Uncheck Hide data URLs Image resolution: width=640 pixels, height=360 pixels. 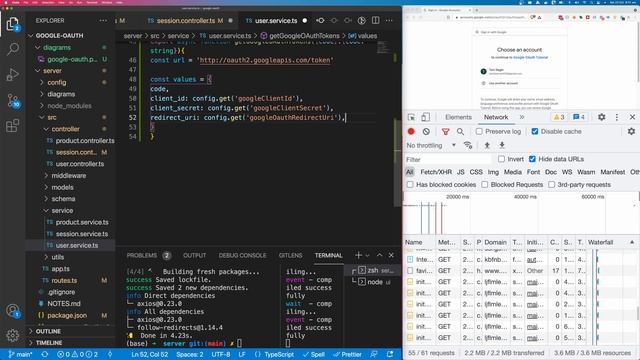(532, 159)
